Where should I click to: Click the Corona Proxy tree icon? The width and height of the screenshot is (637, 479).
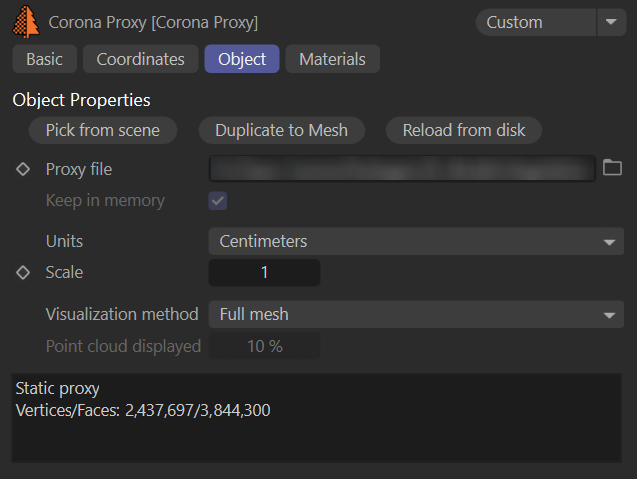tap(26, 22)
